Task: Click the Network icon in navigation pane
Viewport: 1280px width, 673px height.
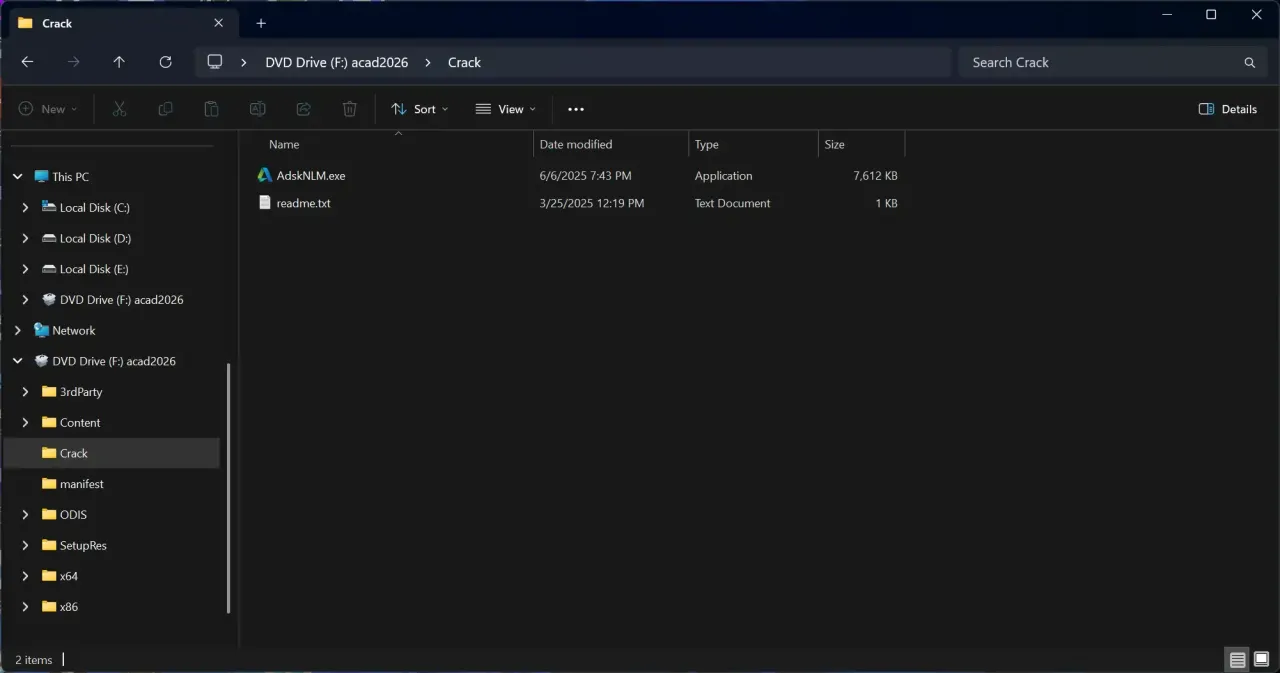Action: [x=41, y=330]
